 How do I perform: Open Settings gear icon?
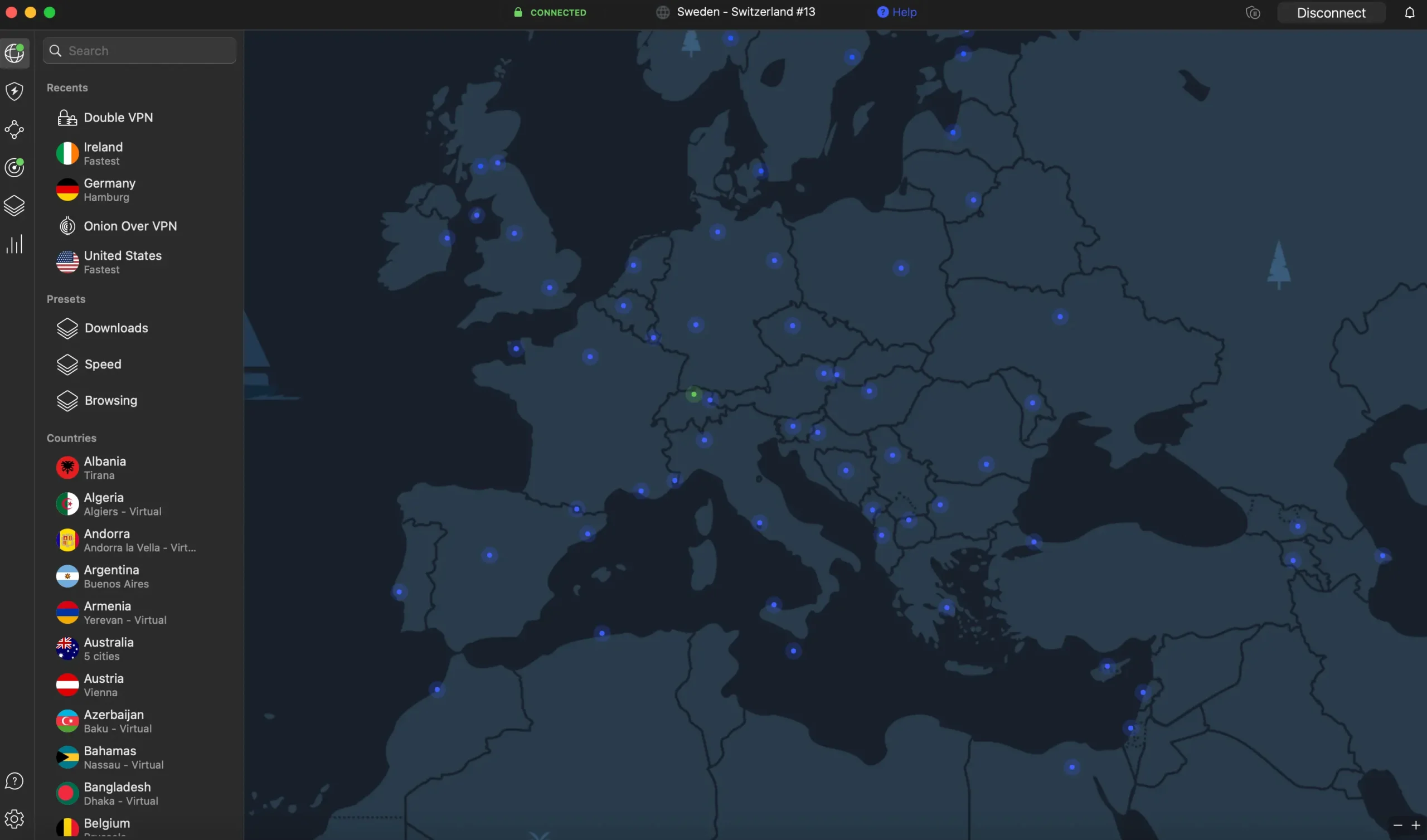[14, 819]
